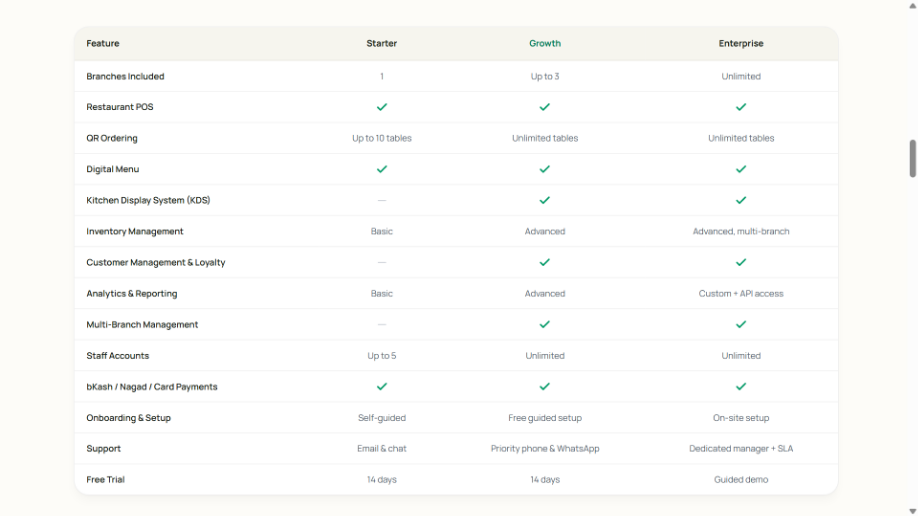Viewport: 918px width, 516px height.
Task: Click the 'Up to 10 tables' cell
Action: point(382,138)
